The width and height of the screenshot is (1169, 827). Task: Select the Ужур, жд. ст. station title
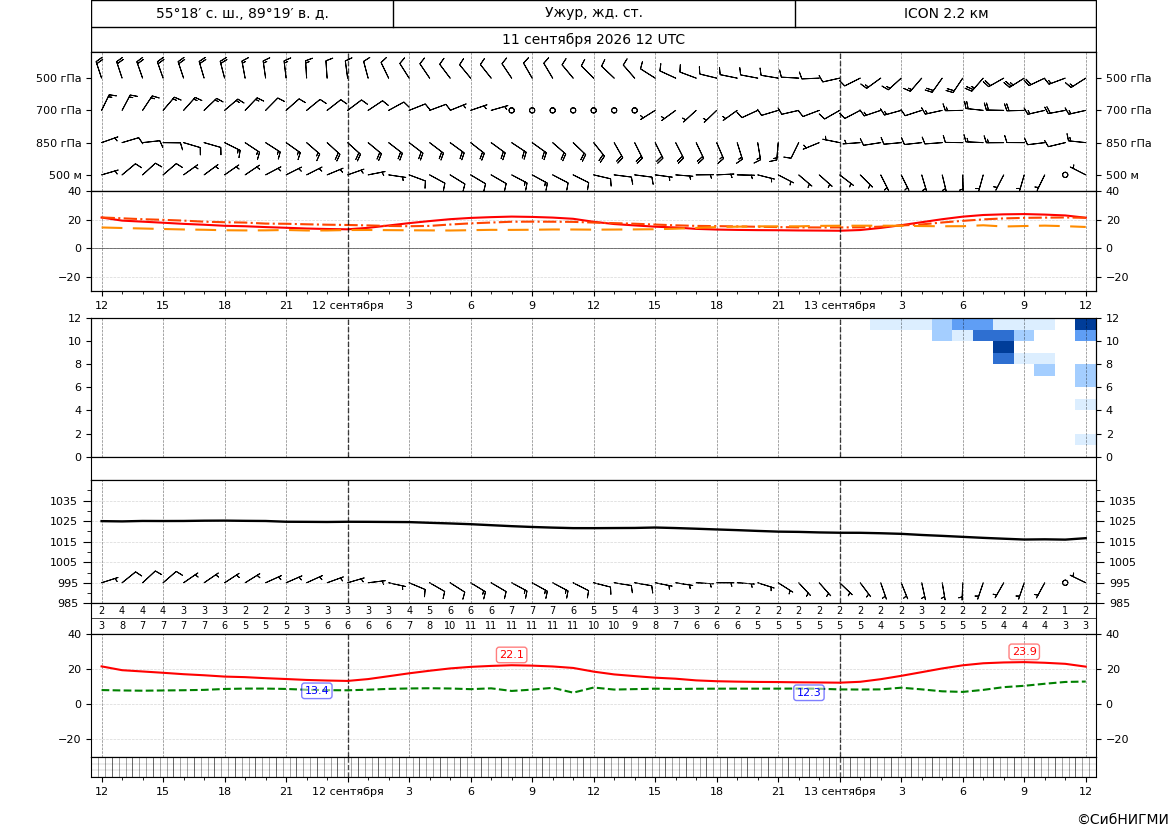[x=593, y=13]
